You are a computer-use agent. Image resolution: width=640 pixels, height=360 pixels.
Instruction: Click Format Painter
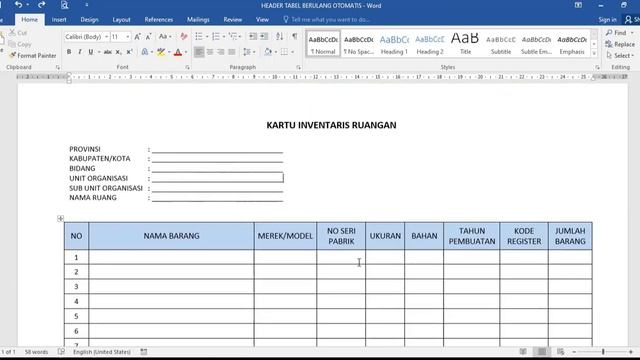click(x=33, y=56)
